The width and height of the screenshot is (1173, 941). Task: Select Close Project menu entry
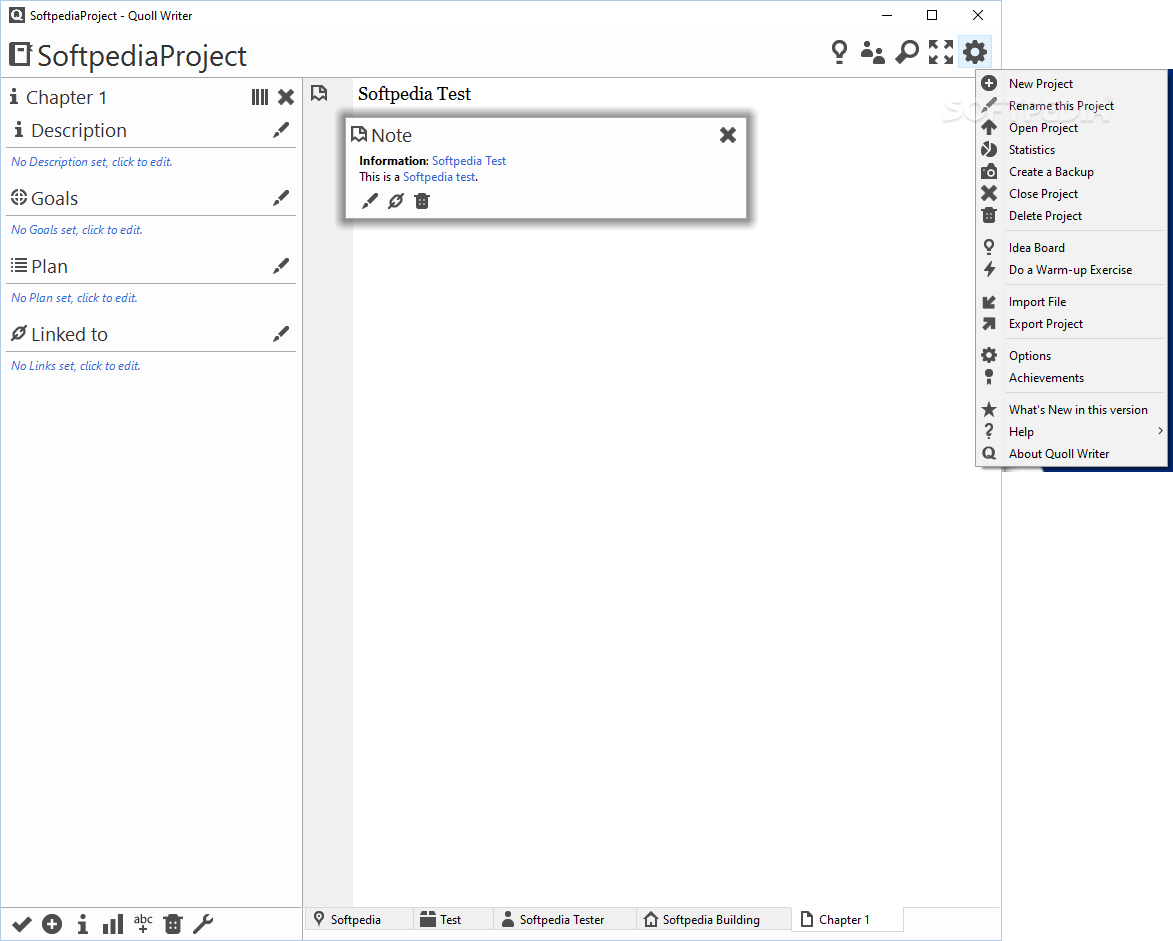click(x=1071, y=194)
